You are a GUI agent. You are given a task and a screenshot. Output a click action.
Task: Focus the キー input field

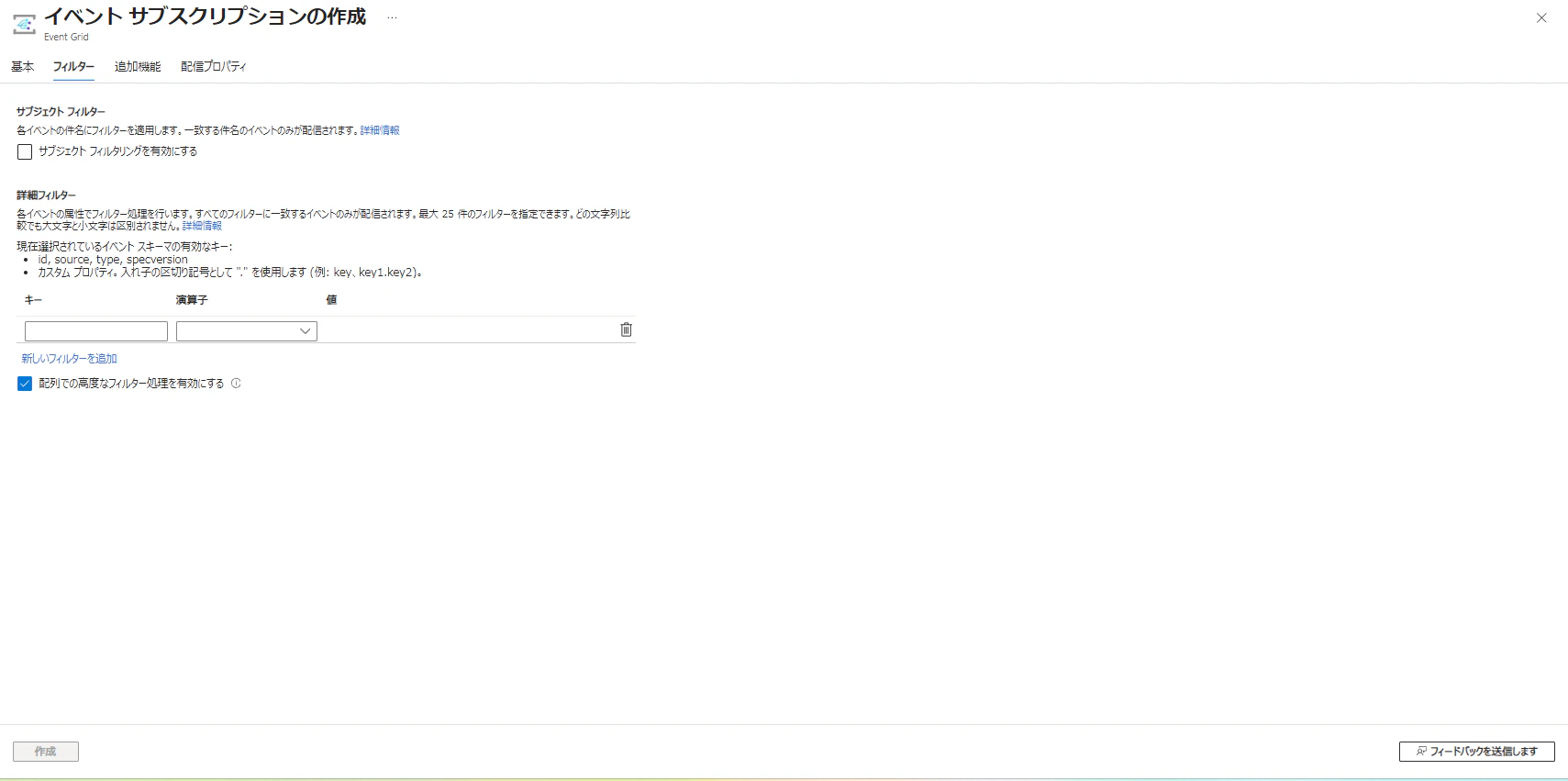point(96,331)
